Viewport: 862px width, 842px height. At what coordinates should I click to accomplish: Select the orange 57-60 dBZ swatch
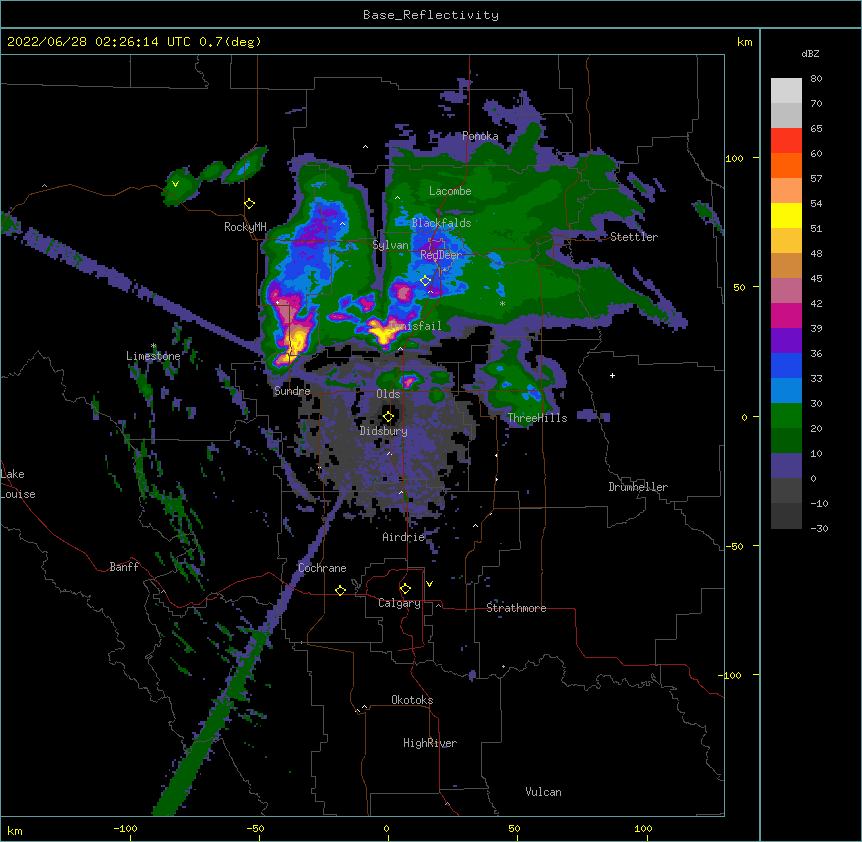[786, 165]
